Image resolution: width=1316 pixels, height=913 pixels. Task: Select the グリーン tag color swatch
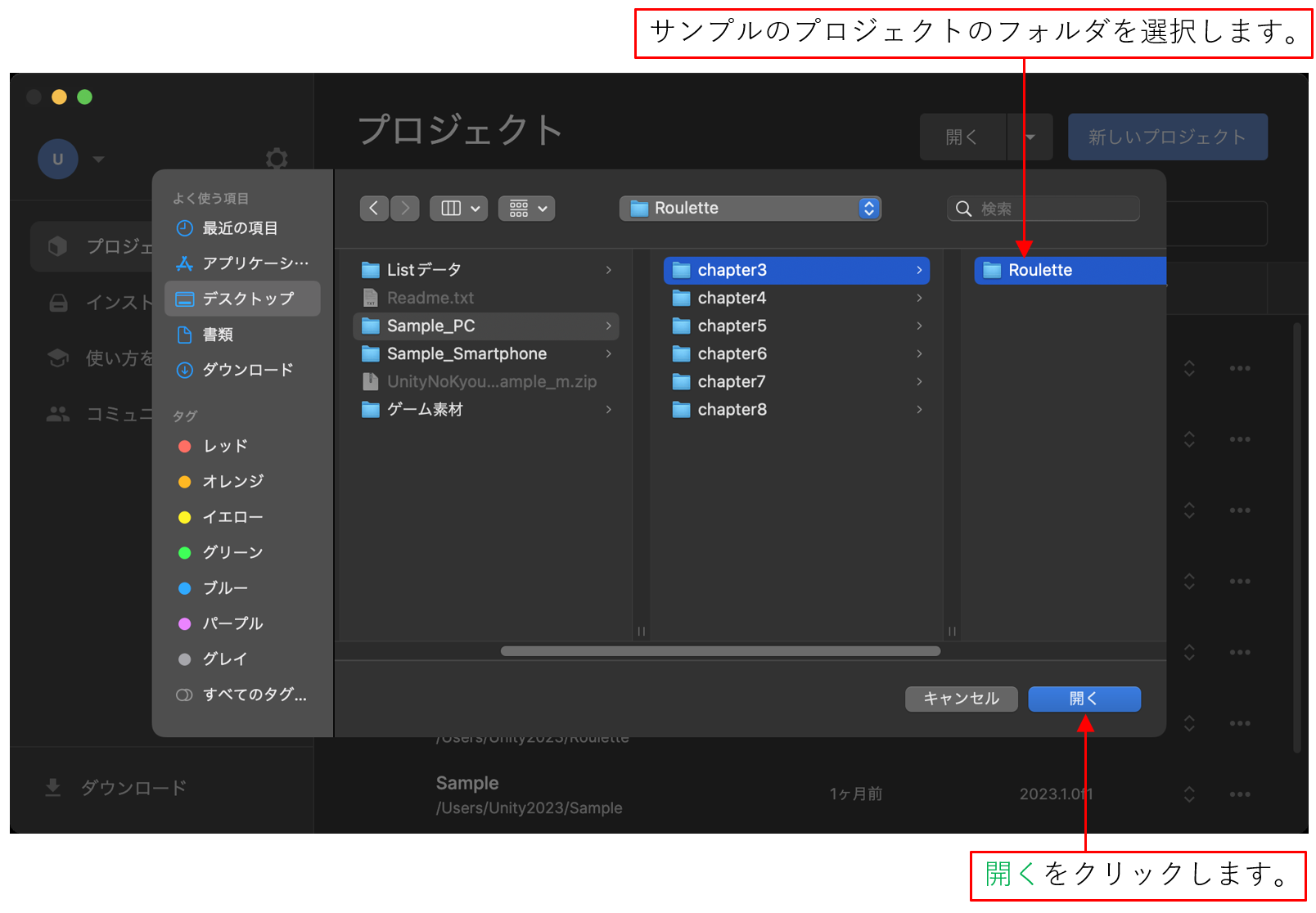pyautogui.click(x=184, y=552)
